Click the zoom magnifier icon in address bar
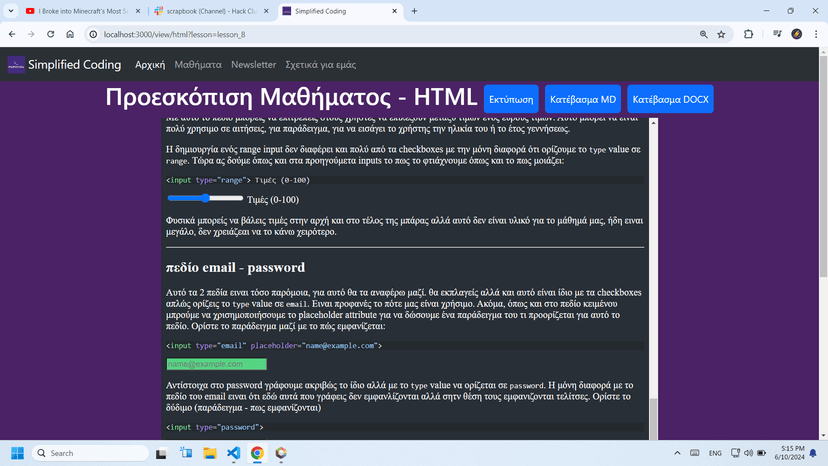The image size is (828, 466). pyautogui.click(x=703, y=34)
